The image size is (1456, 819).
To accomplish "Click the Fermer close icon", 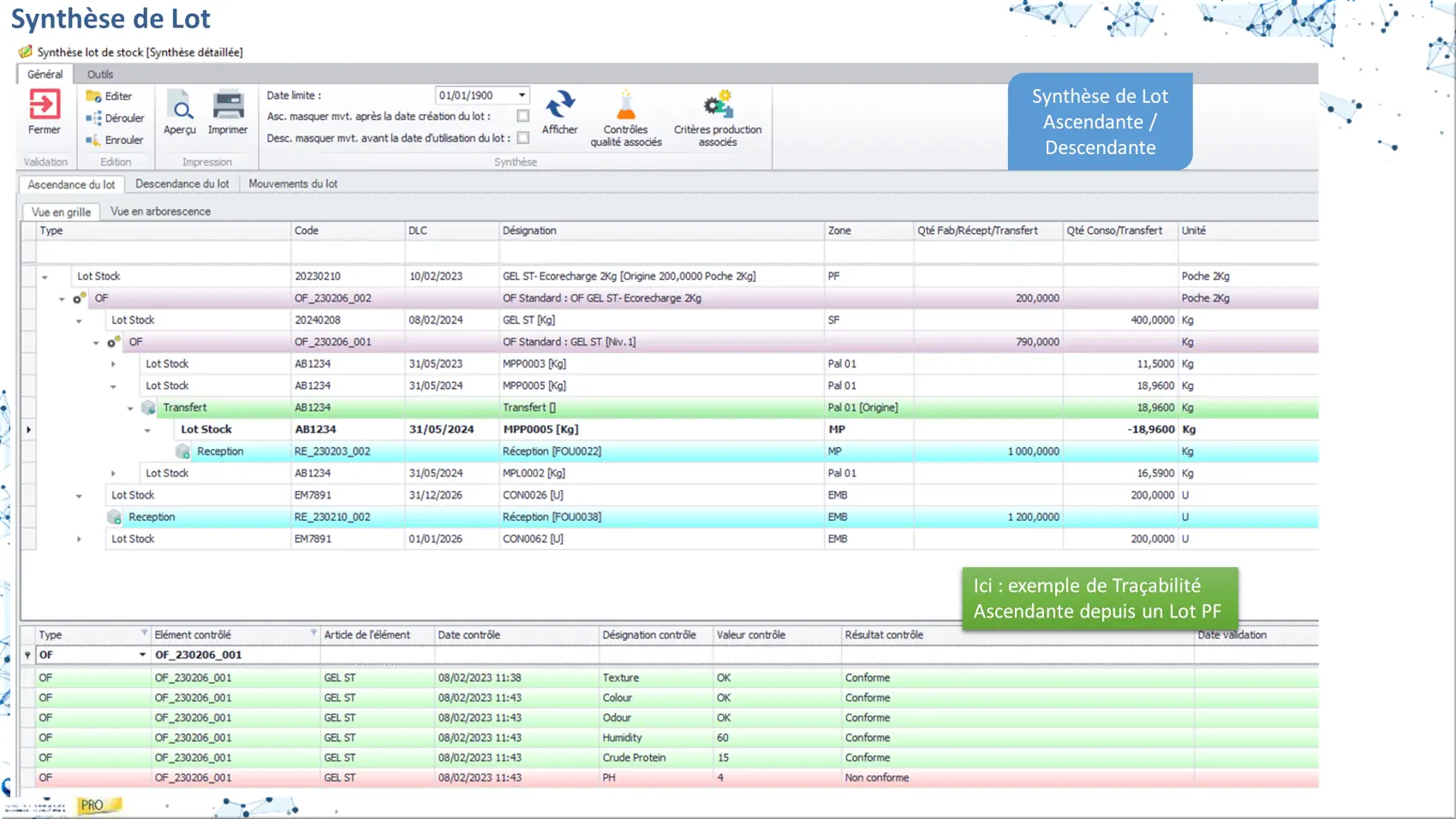I will [45, 105].
